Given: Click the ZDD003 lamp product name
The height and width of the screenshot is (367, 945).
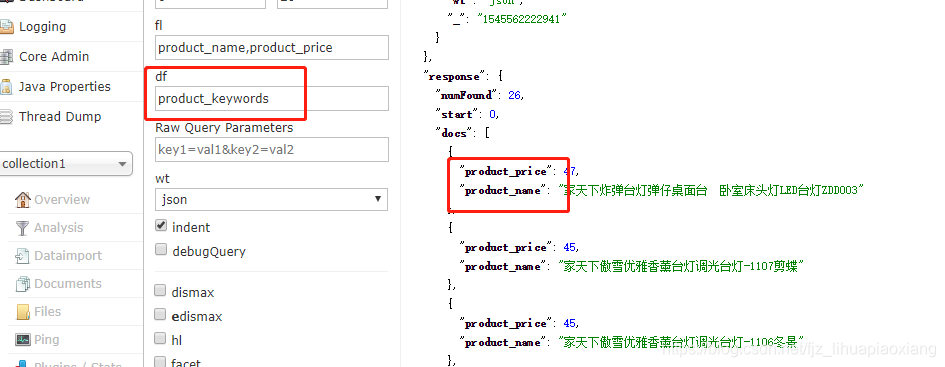Looking at the screenshot, I should pyautogui.click(x=712, y=190).
